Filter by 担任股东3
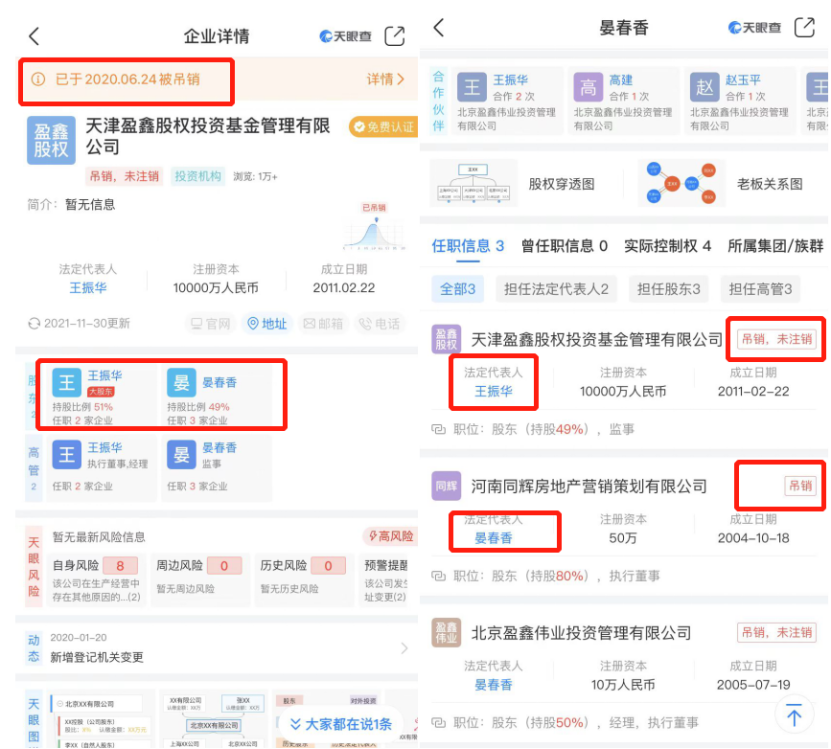This screenshot has height=749, width=831. pyautogui.click(x=668, y=289)
